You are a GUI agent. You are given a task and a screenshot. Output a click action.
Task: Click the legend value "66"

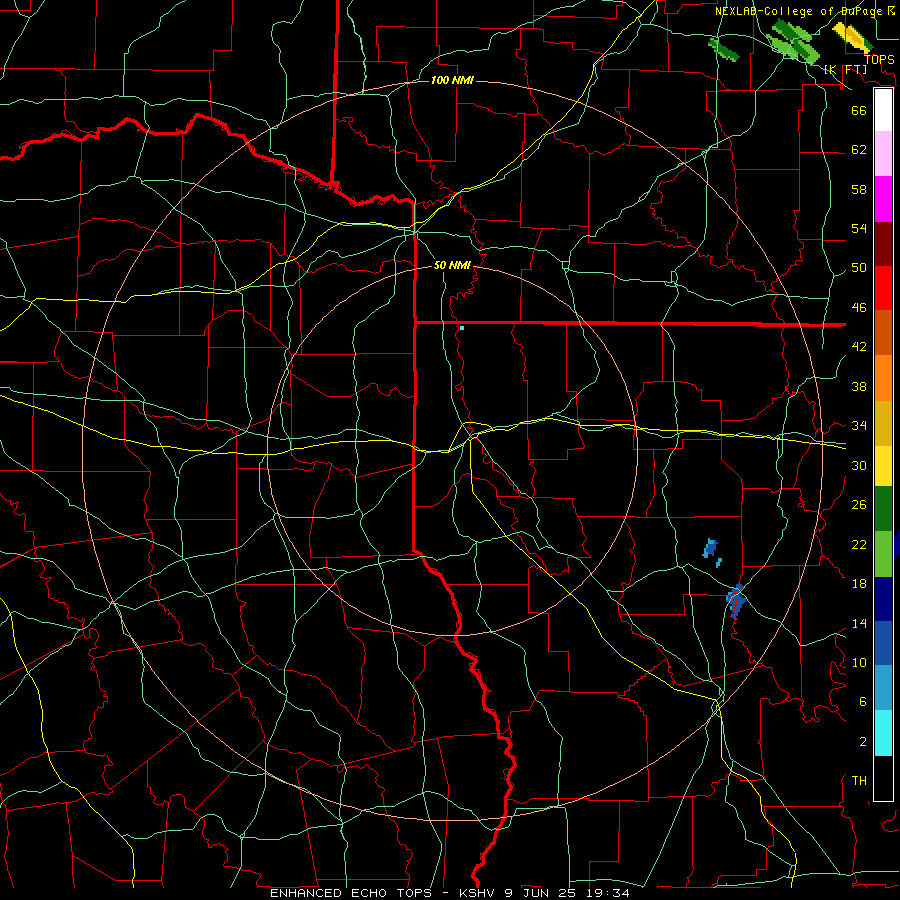[x=859, y=110]
